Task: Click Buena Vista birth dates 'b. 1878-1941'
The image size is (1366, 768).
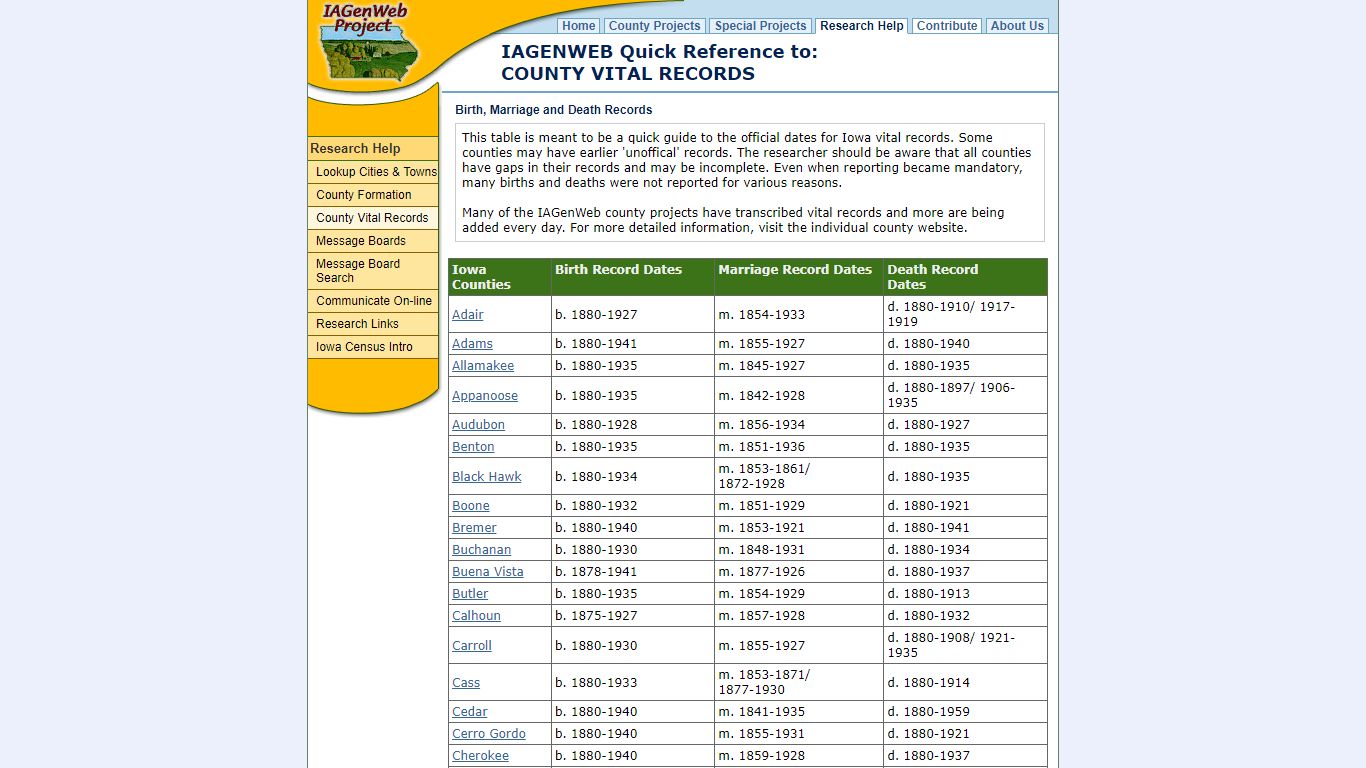Action: (x=596, y=571)
